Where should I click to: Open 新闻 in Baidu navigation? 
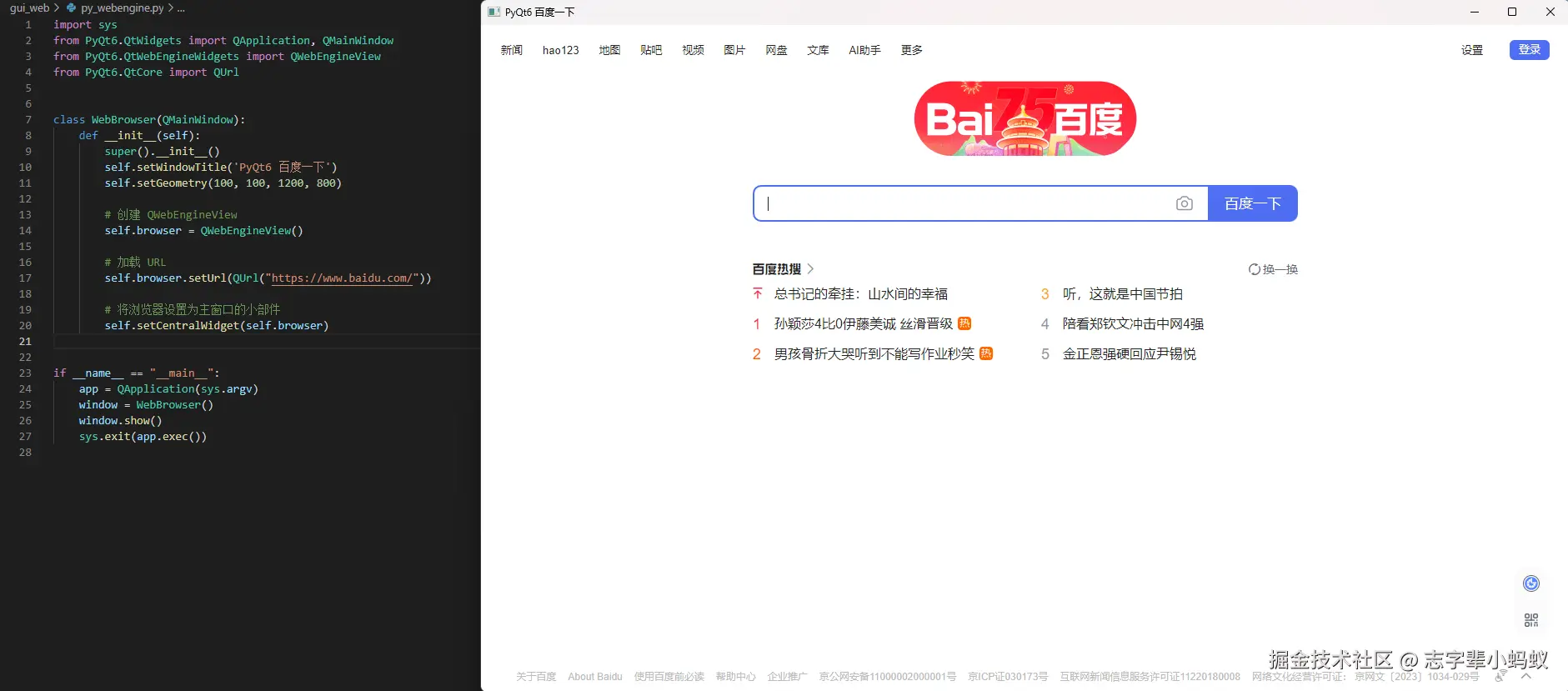(x=512, y=50)
